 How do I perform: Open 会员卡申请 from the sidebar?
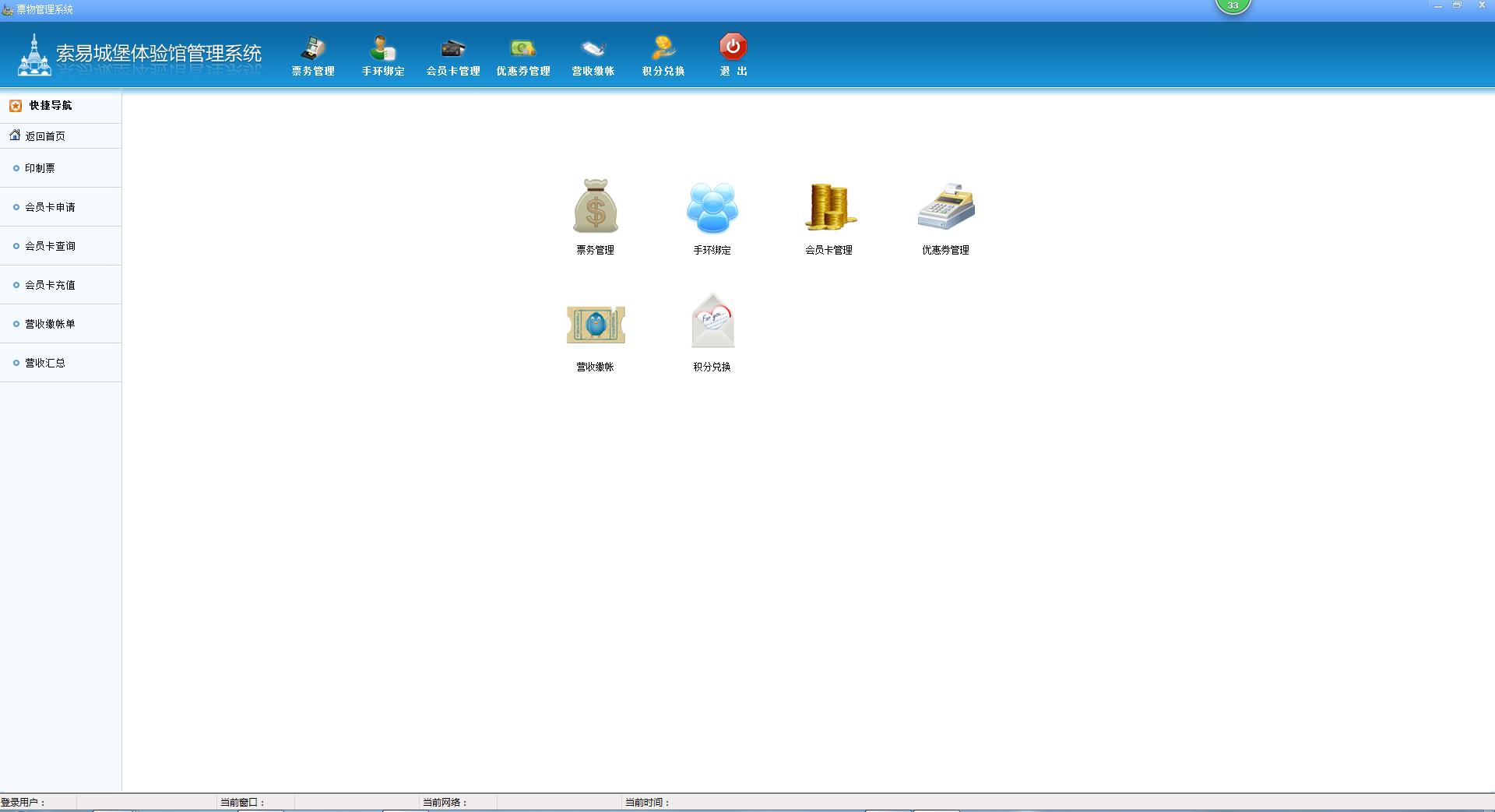click(50, 207)
